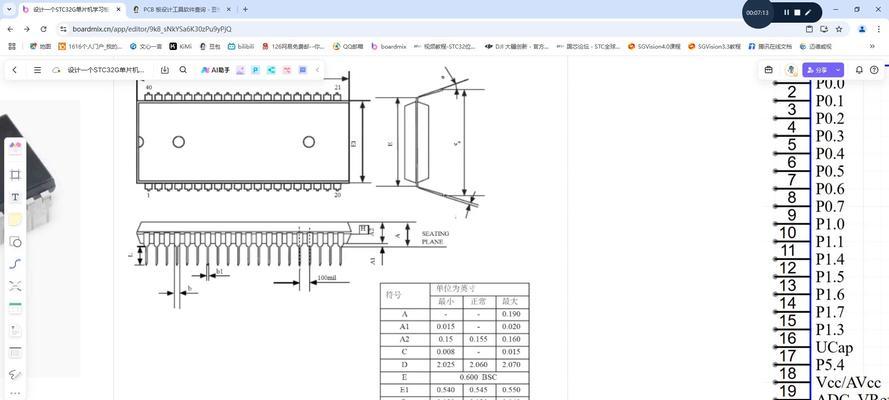Open the tab search dropdown arrow
The width and height of the screenshot is (889, 400).
click(x=9, y=10)
